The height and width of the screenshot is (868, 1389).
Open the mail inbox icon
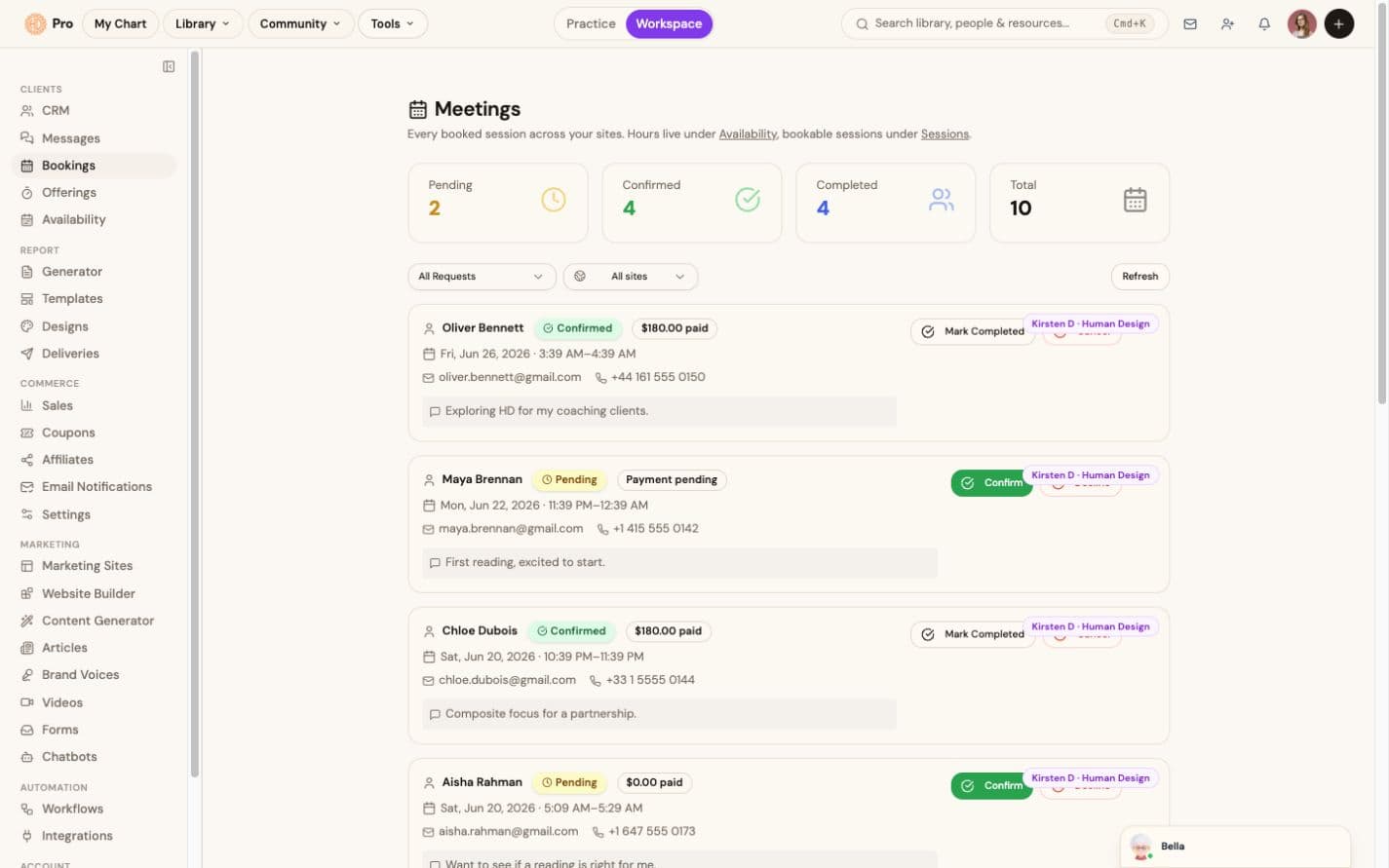1190,23
